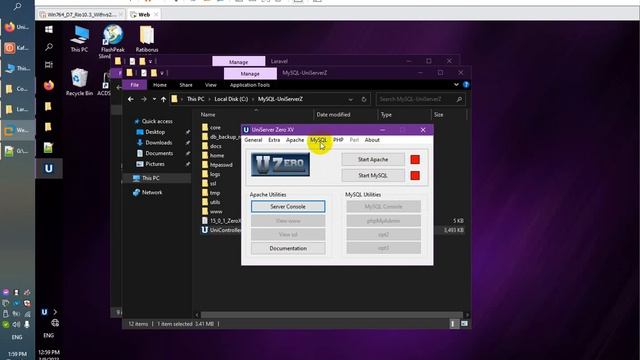Viewport: 640px width, 360px height.
Task: Open the Extra menu in UniServer
Action: [x=274, y=140]
